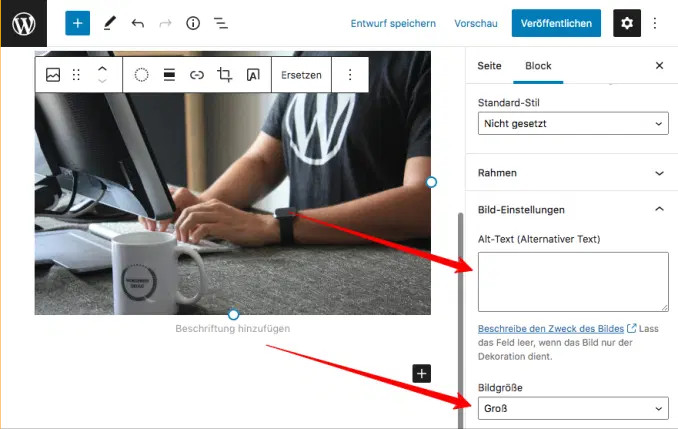Click the undo arrow
Viewport: 678px width, 429px height.
click(x=138, y=23)
